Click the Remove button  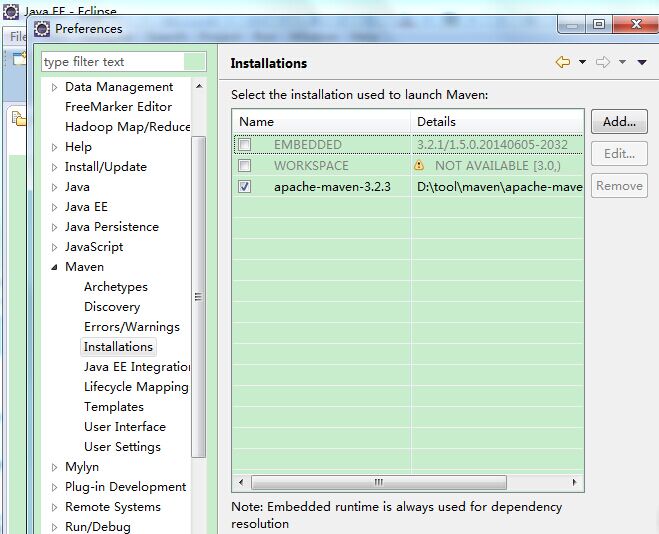619,186
